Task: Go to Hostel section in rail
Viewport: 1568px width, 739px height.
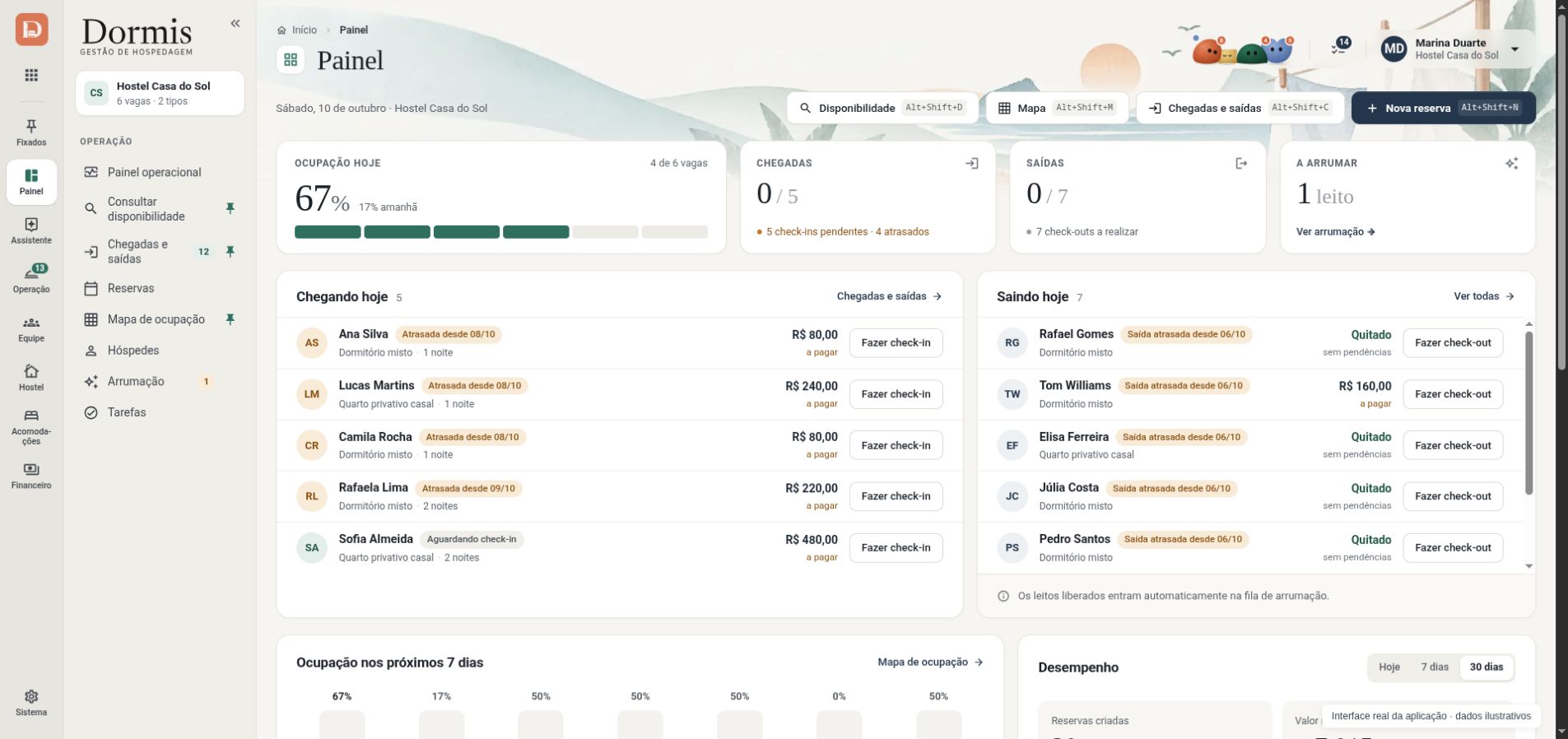Action: pyautogui.click(x=31, y=378)
